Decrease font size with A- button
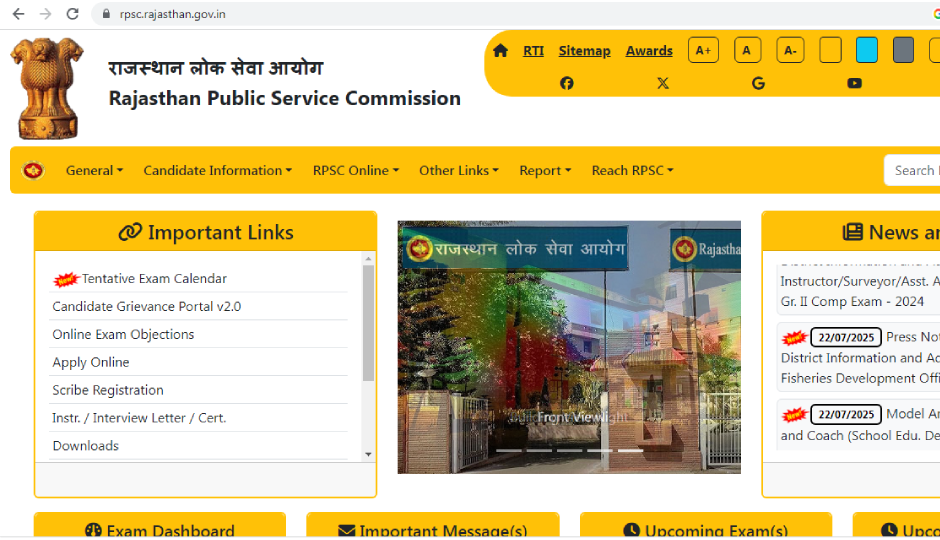 (790, 50)
